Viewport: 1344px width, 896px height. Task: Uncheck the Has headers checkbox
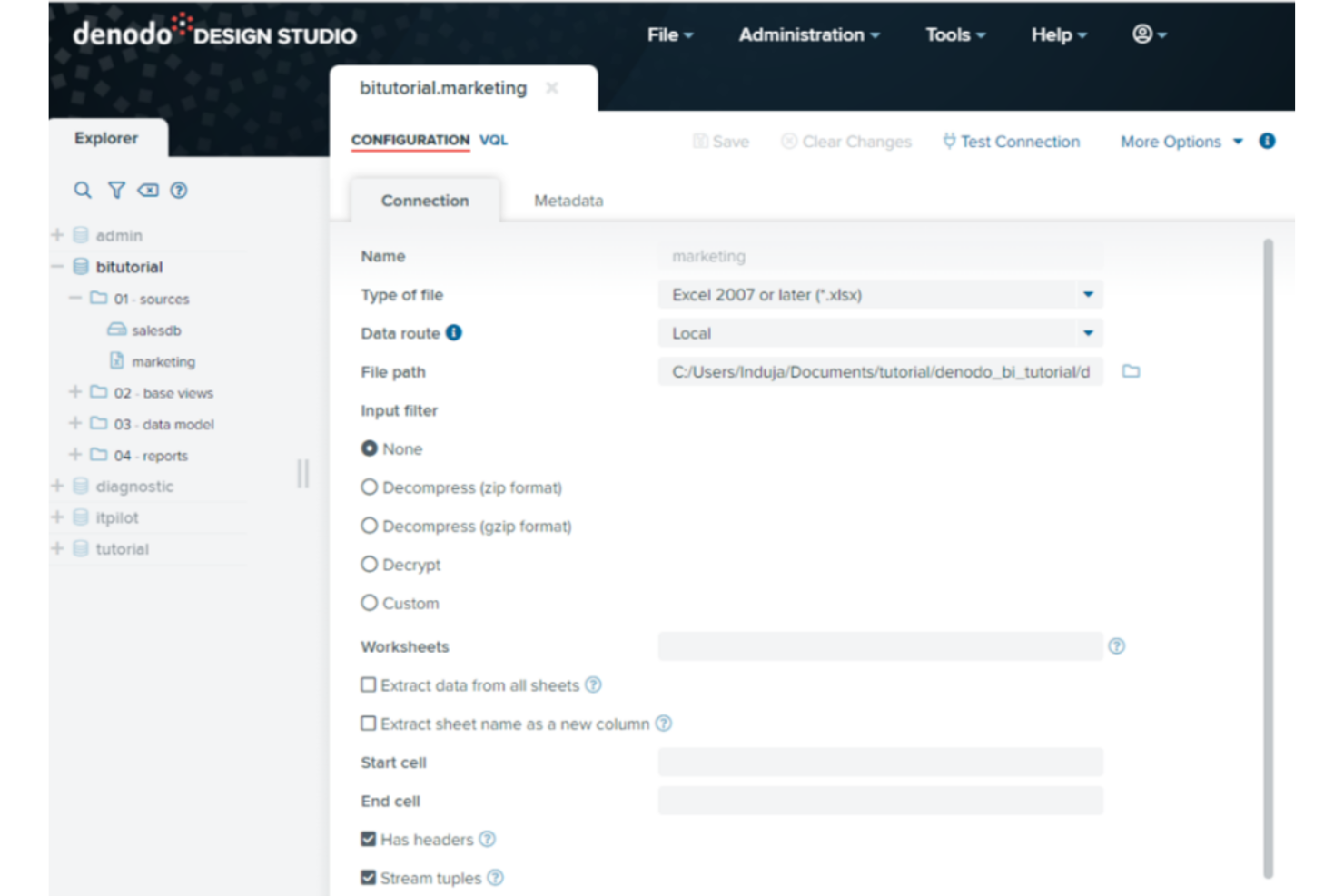[x=368, y=839]
